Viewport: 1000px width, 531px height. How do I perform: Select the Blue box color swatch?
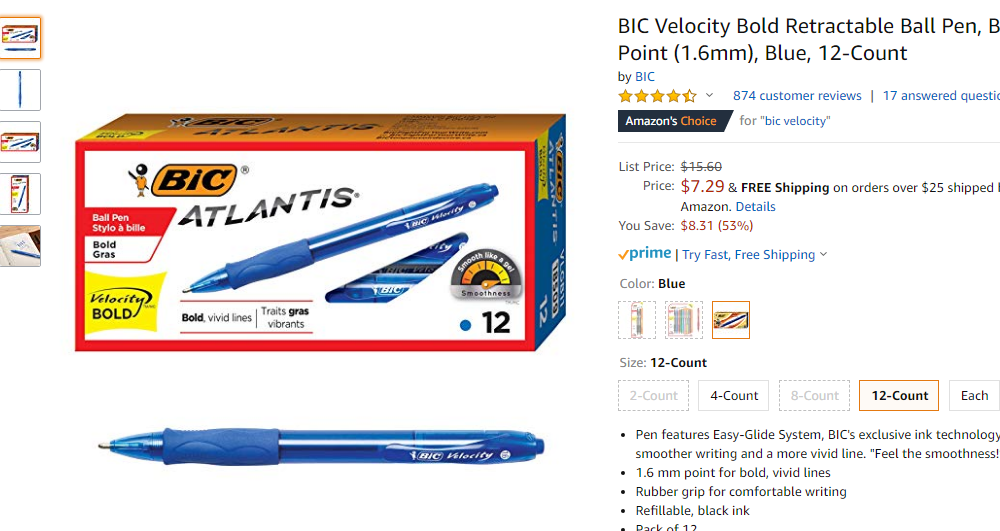click(731, 320)
